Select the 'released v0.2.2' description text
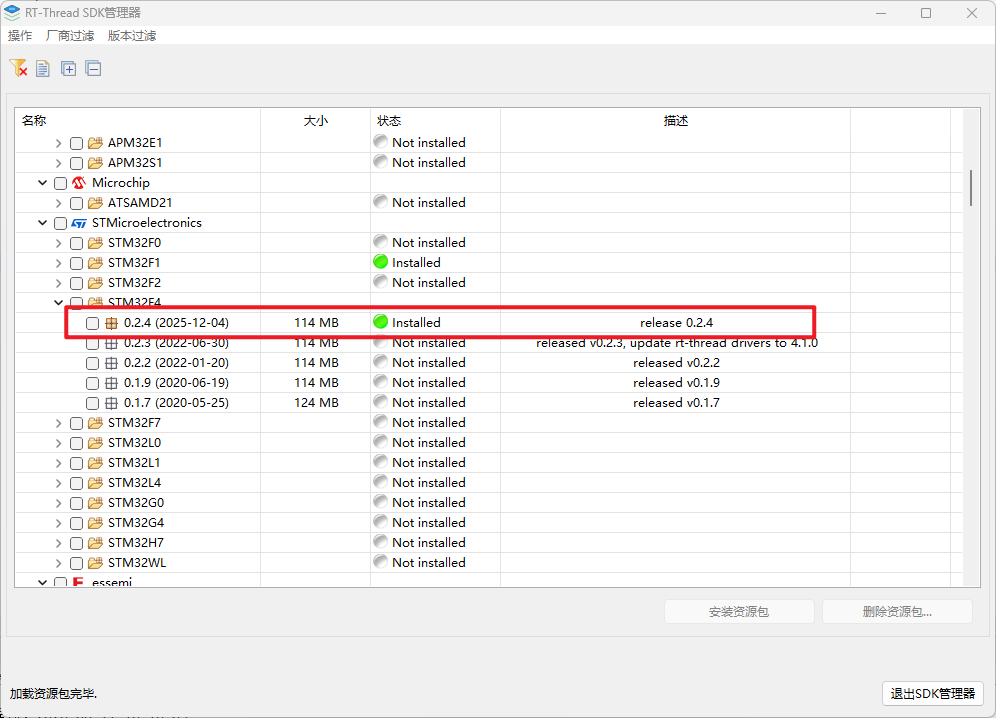Image resolution: width=996 pixels, height=718 pixels. click(676, 363)
